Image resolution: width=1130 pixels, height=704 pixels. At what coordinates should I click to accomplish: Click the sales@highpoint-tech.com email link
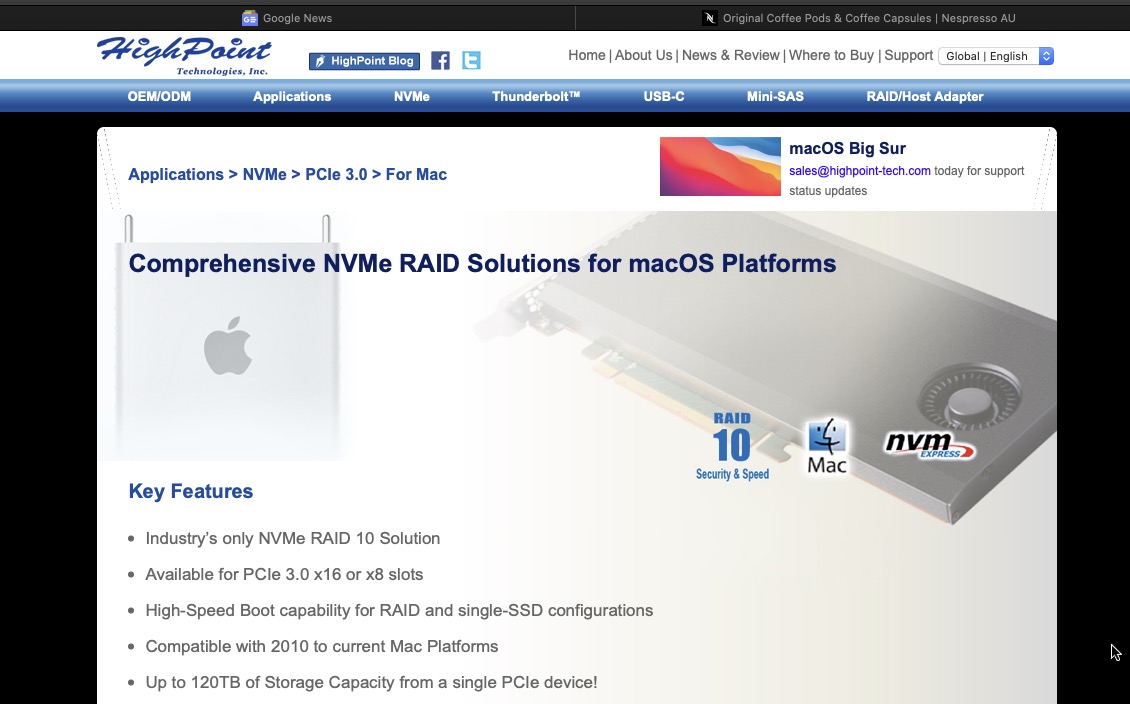pos(860,171)
